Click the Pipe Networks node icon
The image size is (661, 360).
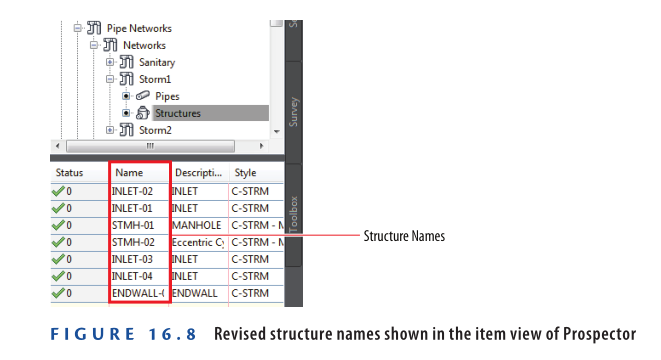[x=94, y=28]
